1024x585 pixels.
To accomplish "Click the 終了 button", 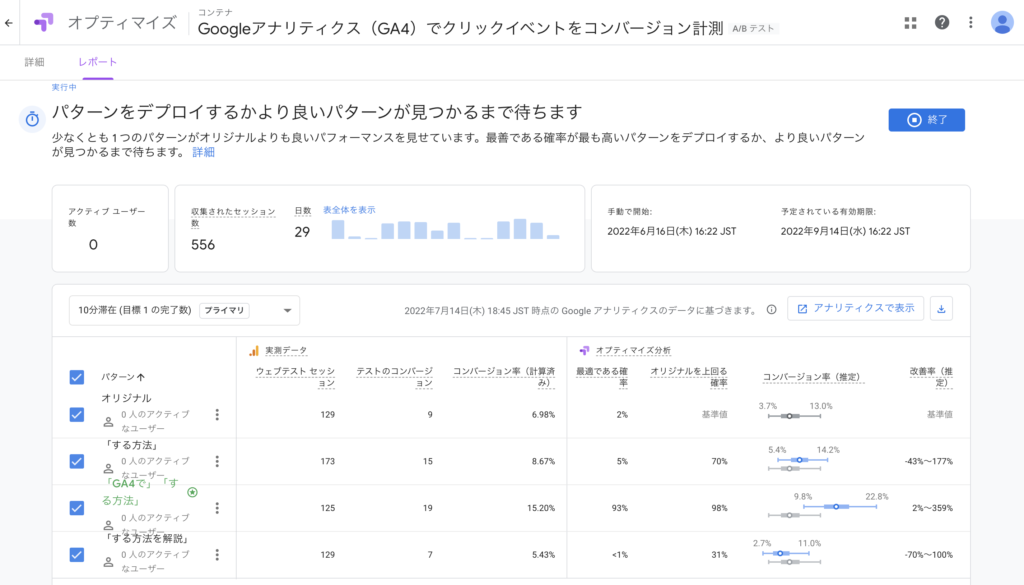I will (926, 119).
